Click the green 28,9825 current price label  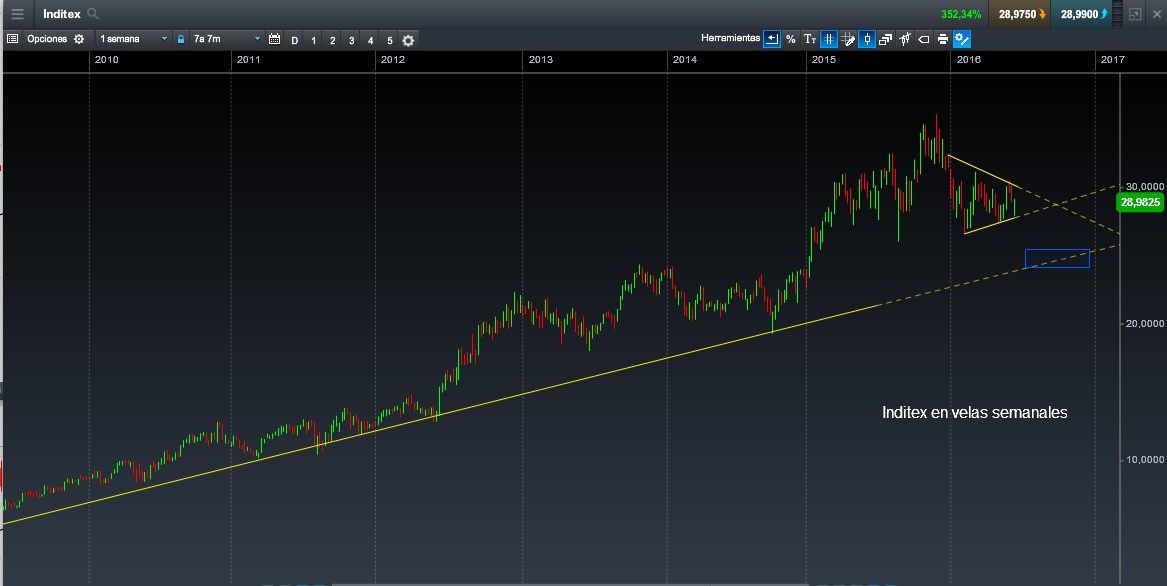coord(1140,203)
